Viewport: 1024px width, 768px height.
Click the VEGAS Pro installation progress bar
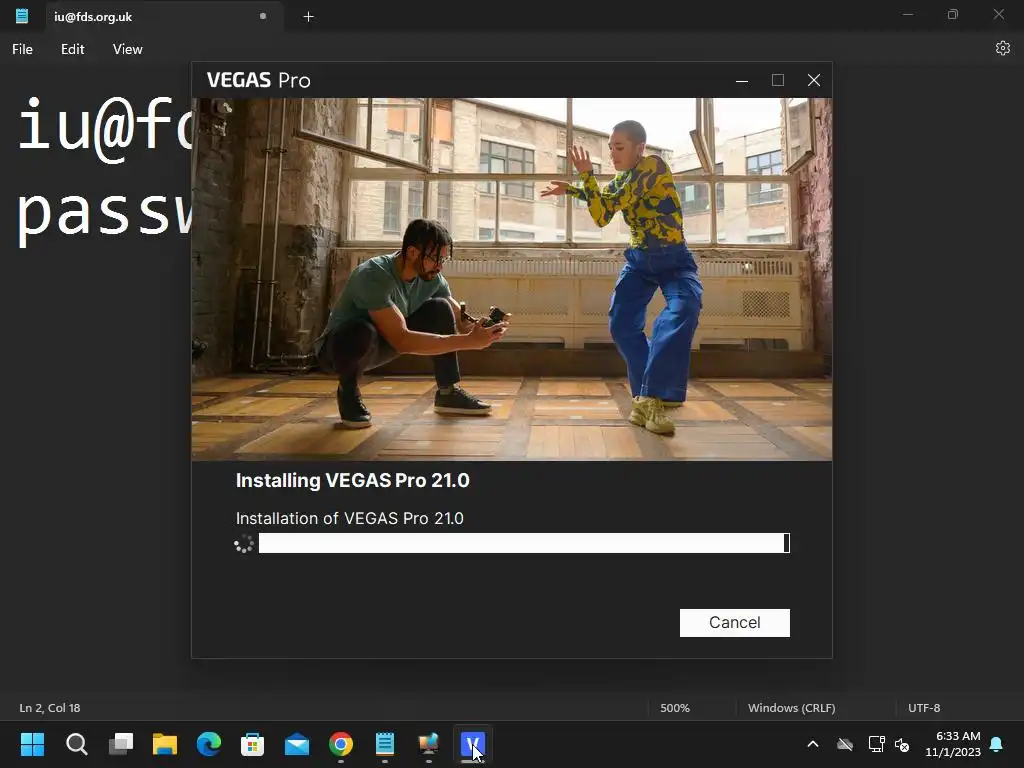coord(524,543)
